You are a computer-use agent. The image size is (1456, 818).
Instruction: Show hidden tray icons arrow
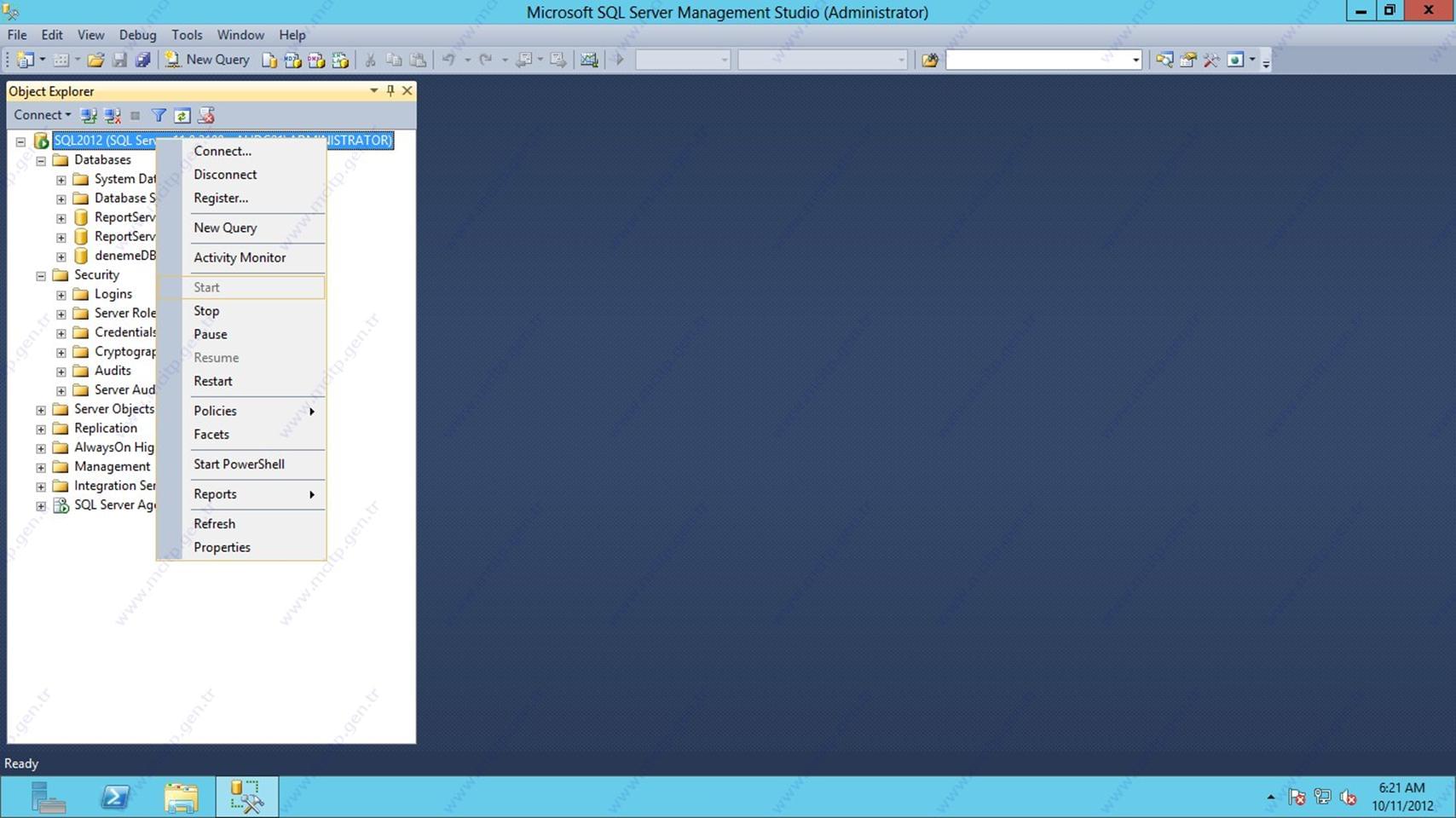[1271, 798]
